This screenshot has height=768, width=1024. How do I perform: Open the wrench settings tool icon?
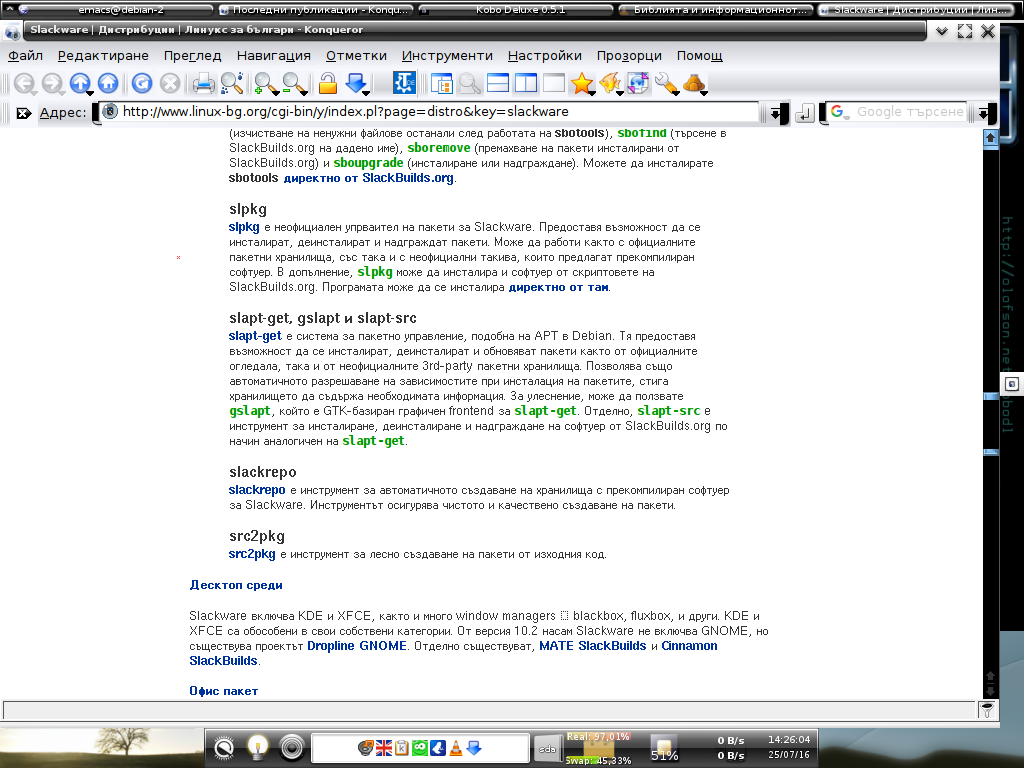[666, 84]
